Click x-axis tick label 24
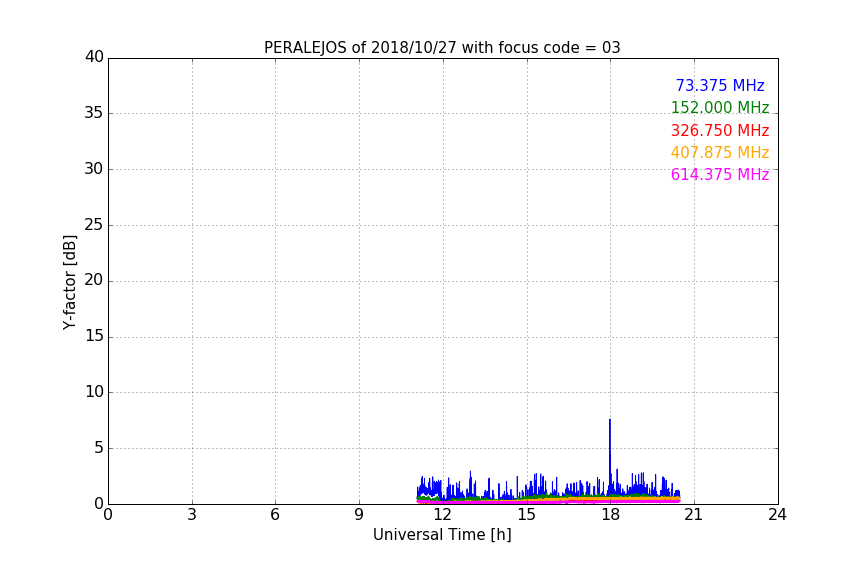The height and width of the screenshot is (576, 864). pos(777,515)
